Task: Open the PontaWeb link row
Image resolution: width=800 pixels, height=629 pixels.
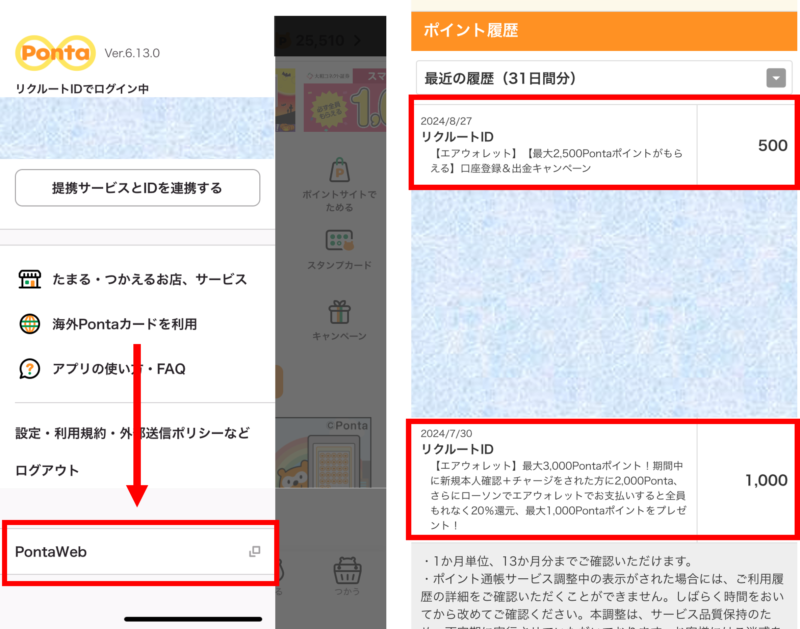Action: [139, 551]
